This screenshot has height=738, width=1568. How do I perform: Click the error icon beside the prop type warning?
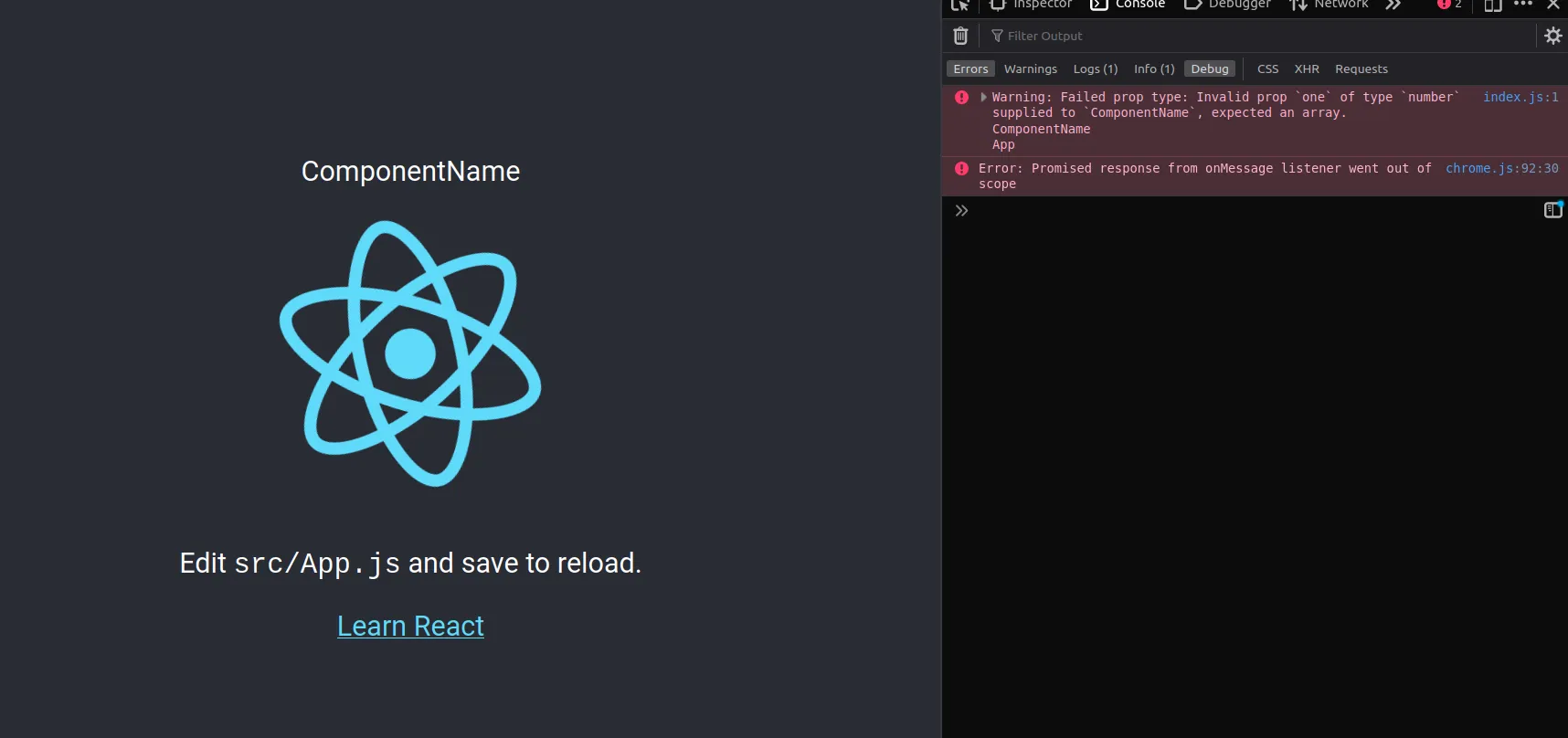coord(961,97)
